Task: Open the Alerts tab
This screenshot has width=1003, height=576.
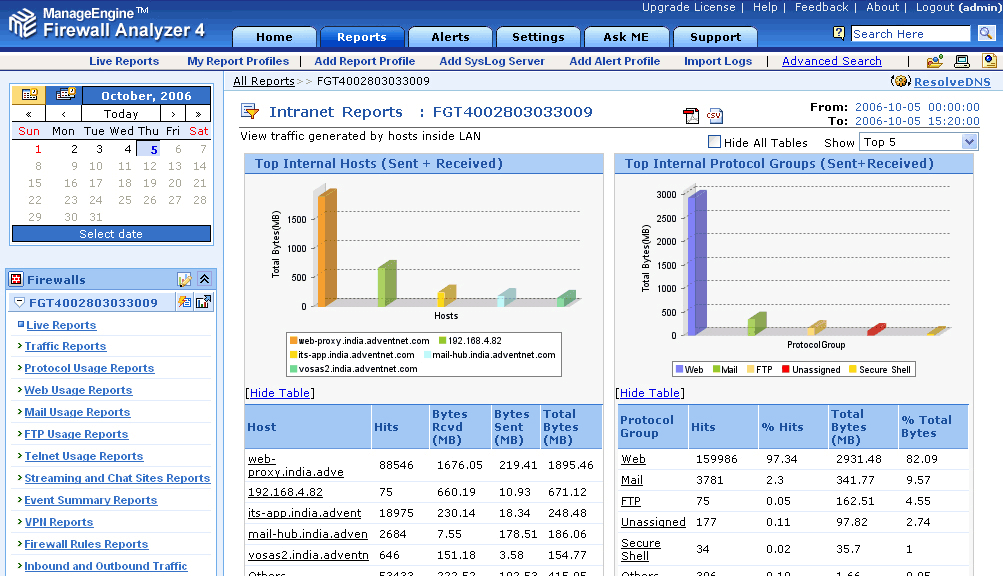Action: click(450, 37)
